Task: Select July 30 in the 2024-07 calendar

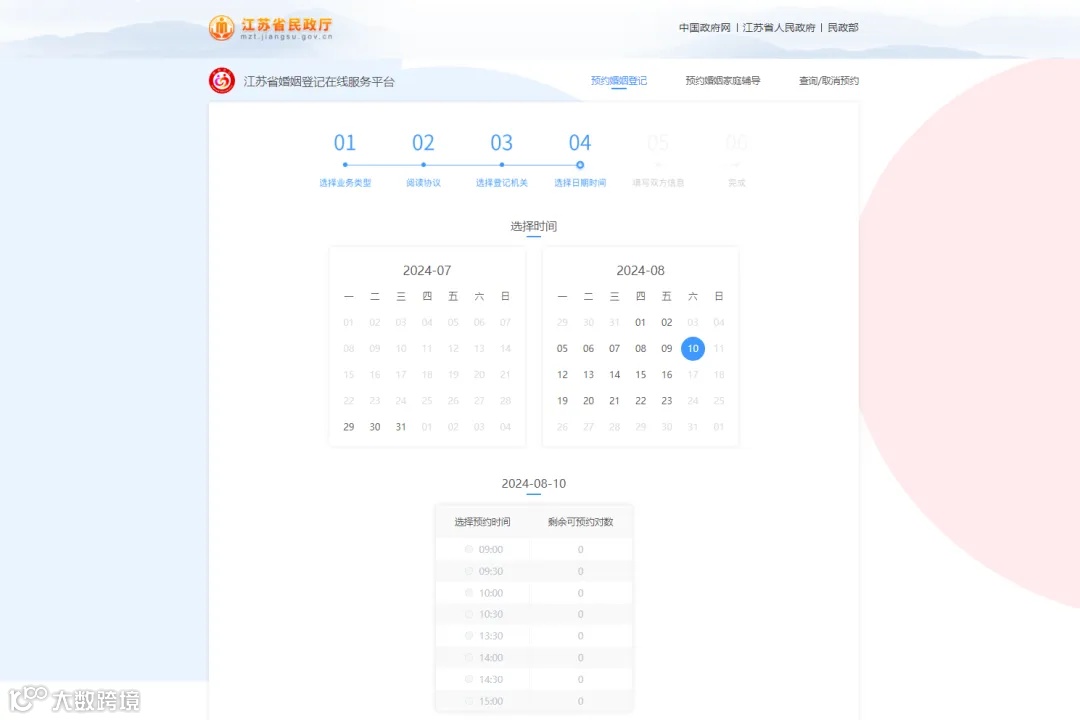Action: (x=375, y=427)
